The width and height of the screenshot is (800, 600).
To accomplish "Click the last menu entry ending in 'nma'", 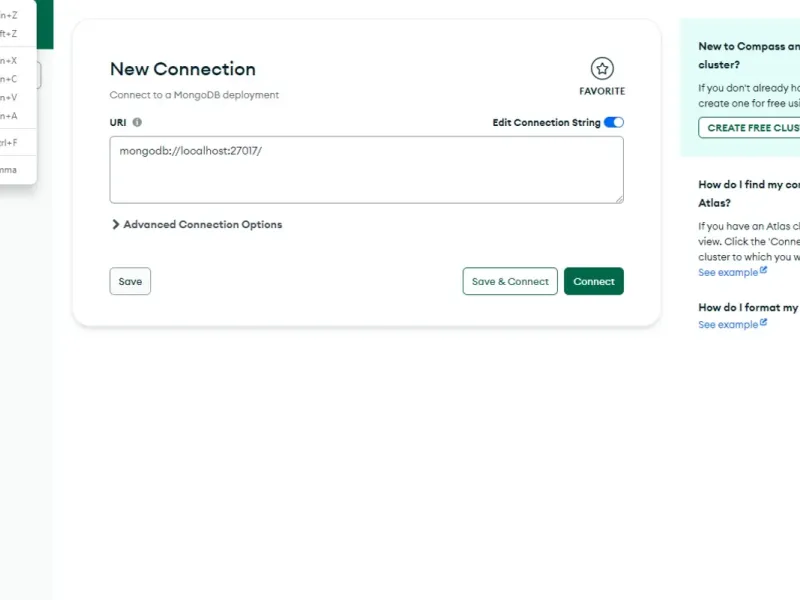I will point(12,169).
